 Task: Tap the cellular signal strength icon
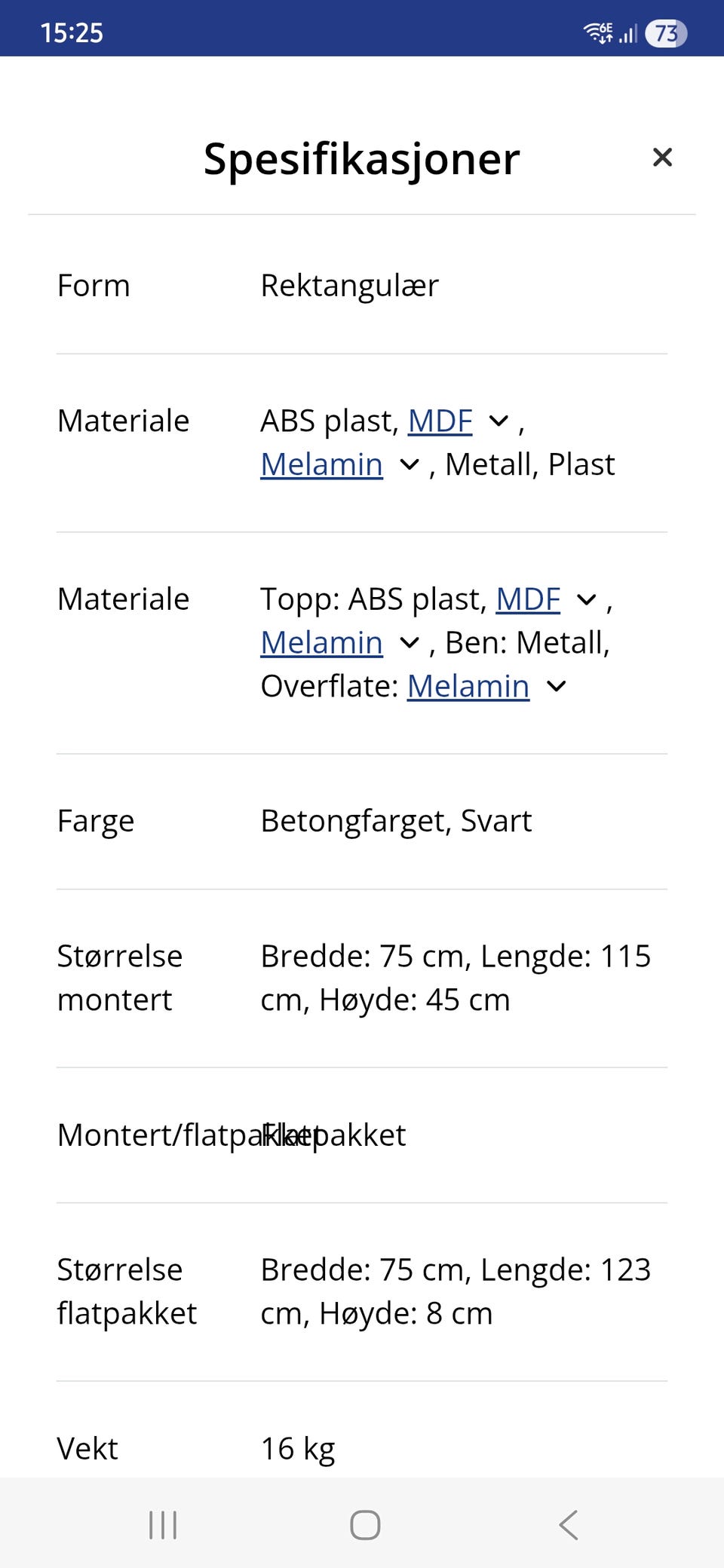click(628, 33)
